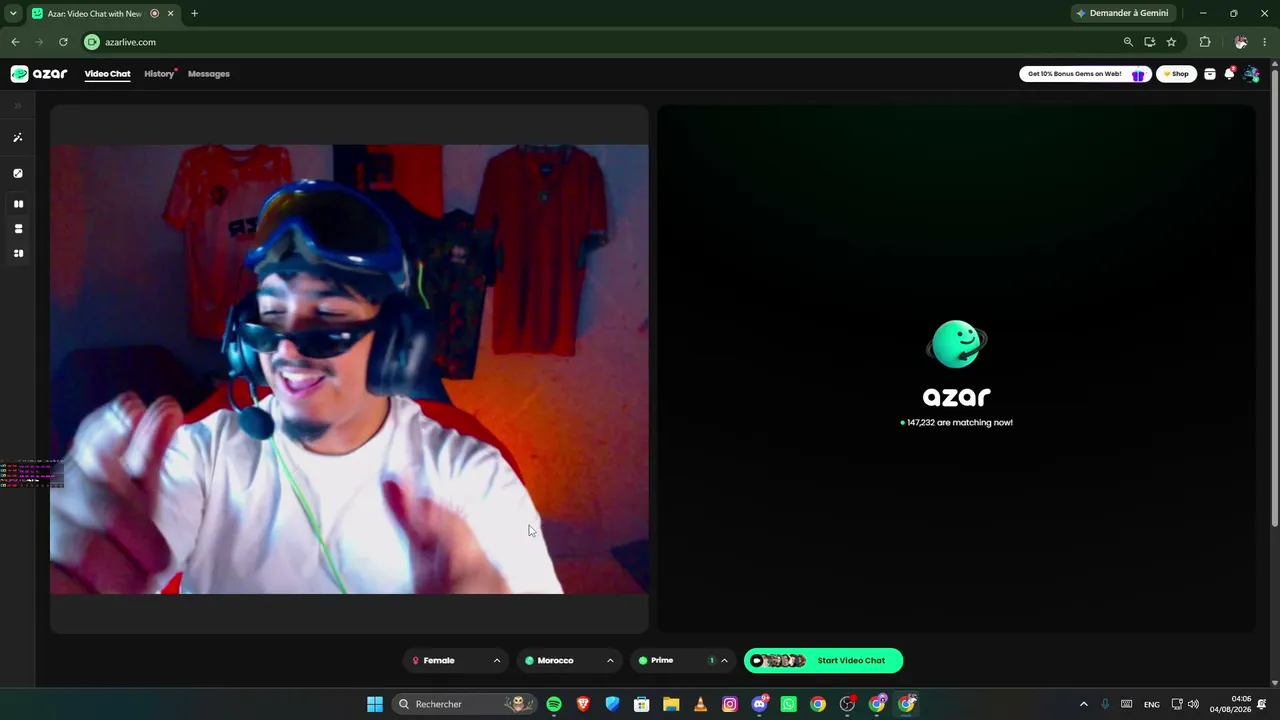This screenshot has width=1280, height=720.
Task: Open the tab search dropdown
Action: point(13,13)
